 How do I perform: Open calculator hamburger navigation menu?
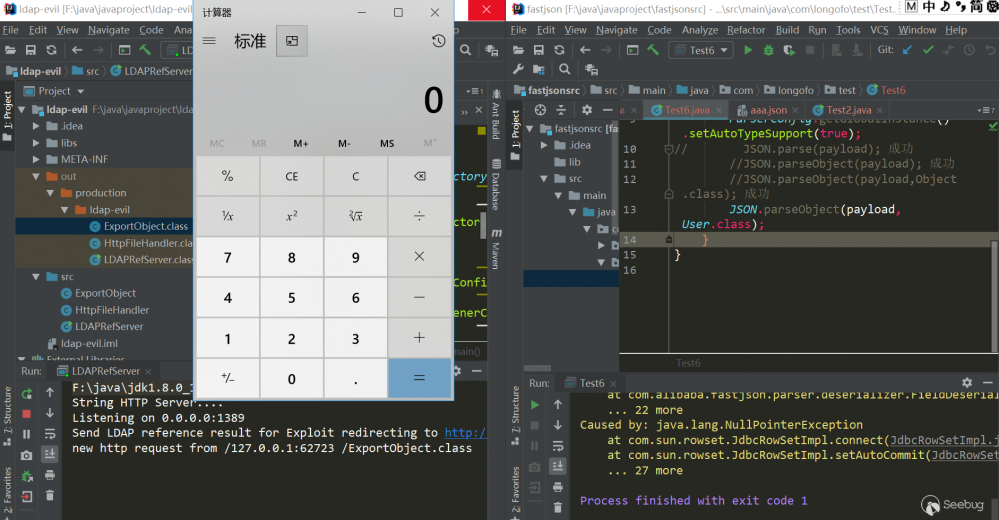[x=209, y=41]
